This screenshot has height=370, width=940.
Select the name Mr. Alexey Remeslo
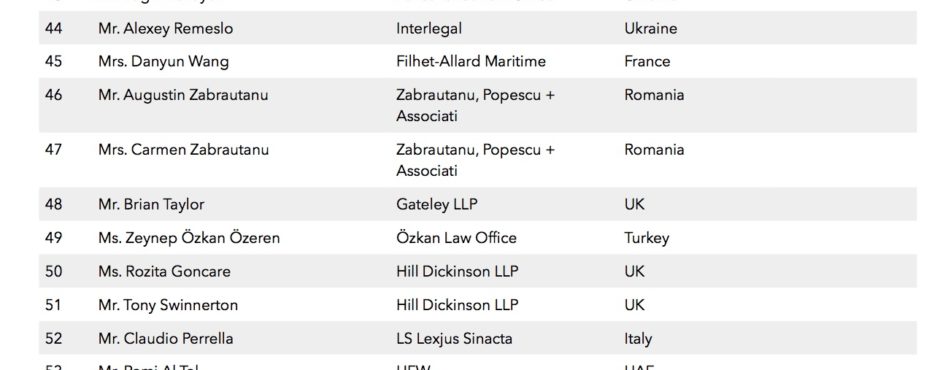165,28
